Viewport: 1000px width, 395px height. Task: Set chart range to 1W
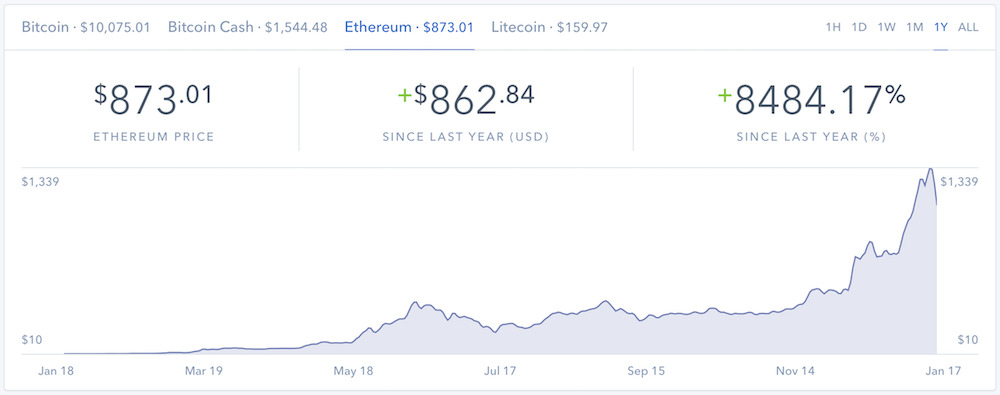point(886,27)
